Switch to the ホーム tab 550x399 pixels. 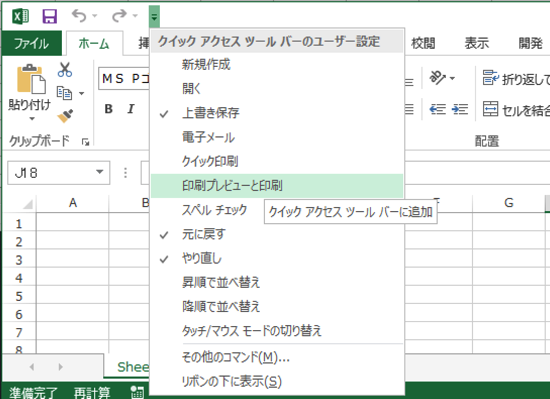tap(94, 43)
